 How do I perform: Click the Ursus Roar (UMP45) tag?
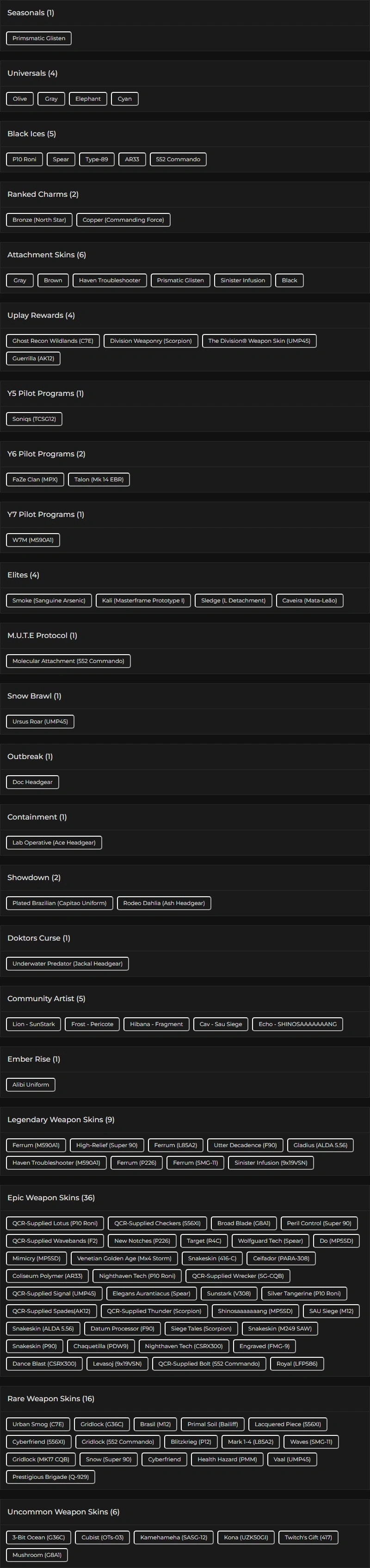(x=40, y=721)
